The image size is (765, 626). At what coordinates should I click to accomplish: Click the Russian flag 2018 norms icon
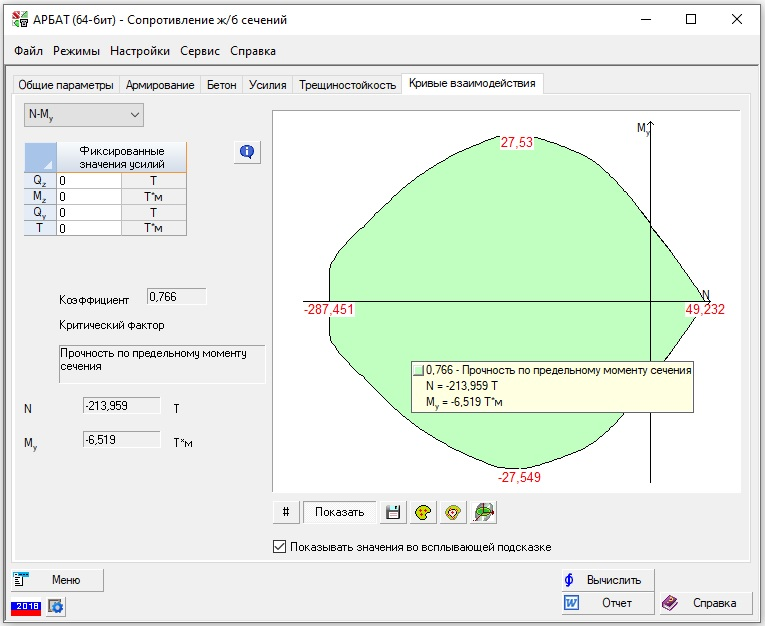click(x=26, y=606)
